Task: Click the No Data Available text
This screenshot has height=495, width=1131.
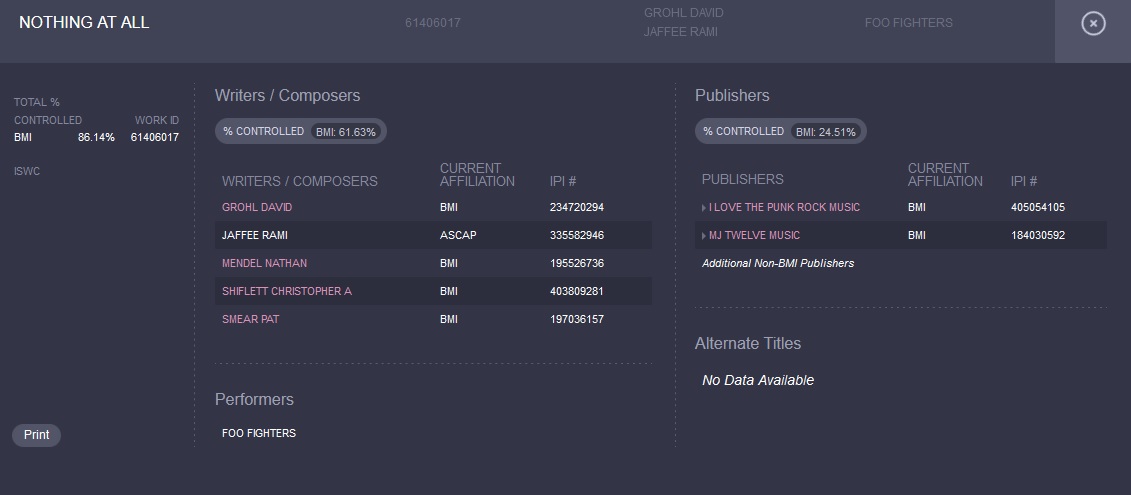Action: (x=757, y=380)
